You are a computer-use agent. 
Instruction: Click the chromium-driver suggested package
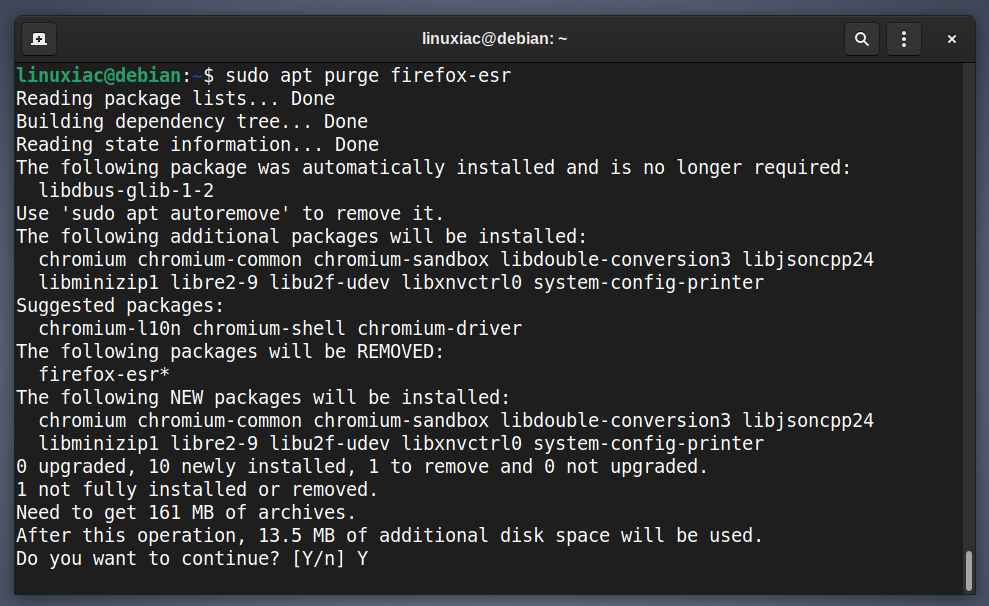pyautogui.click(x=440, y=329)
